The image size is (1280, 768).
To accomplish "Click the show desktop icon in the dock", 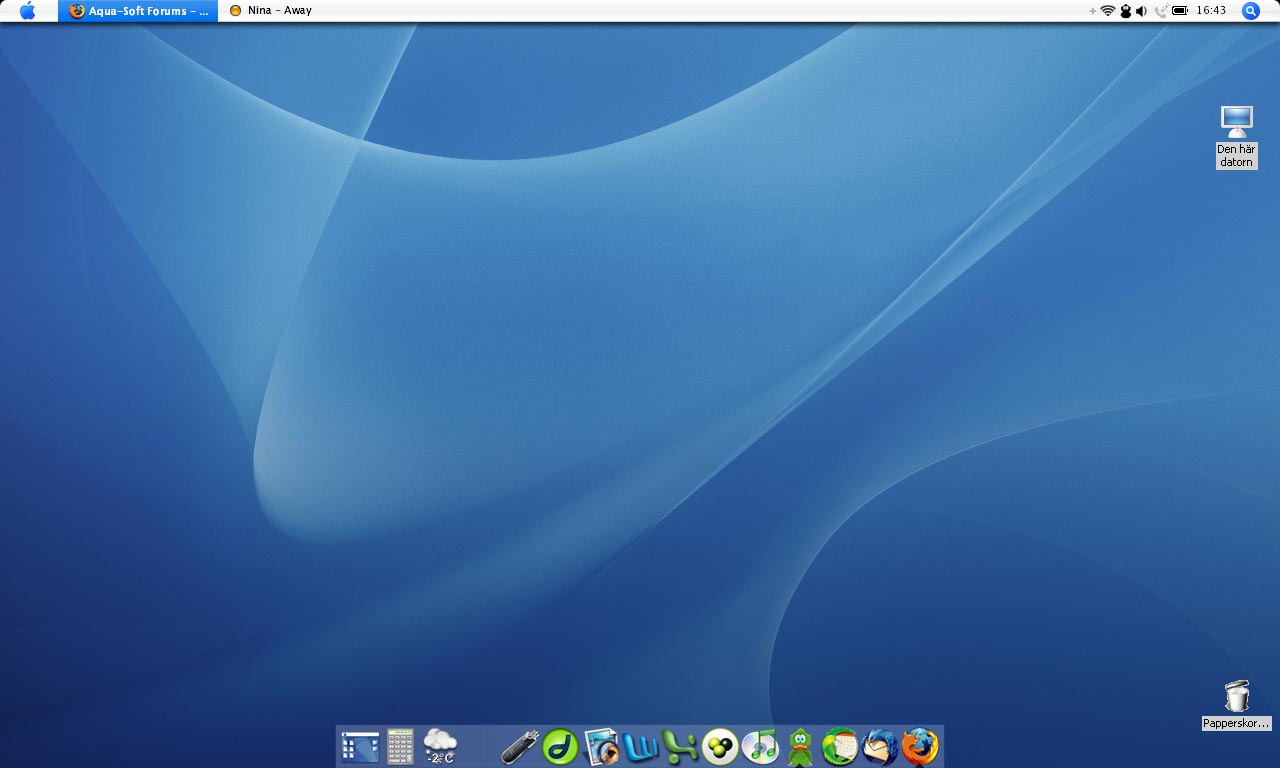I will point(360,747).
